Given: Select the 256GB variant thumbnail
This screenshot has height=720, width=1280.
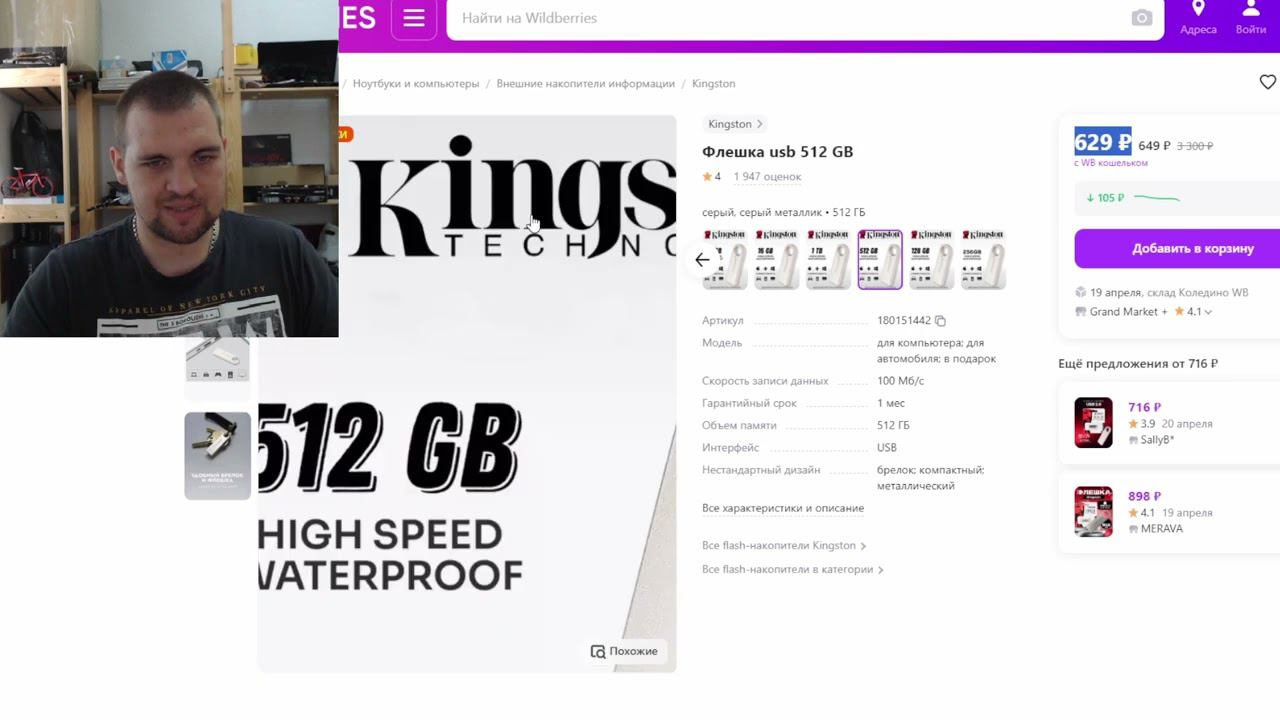Looking at the screenshot, I should [983, 260].
